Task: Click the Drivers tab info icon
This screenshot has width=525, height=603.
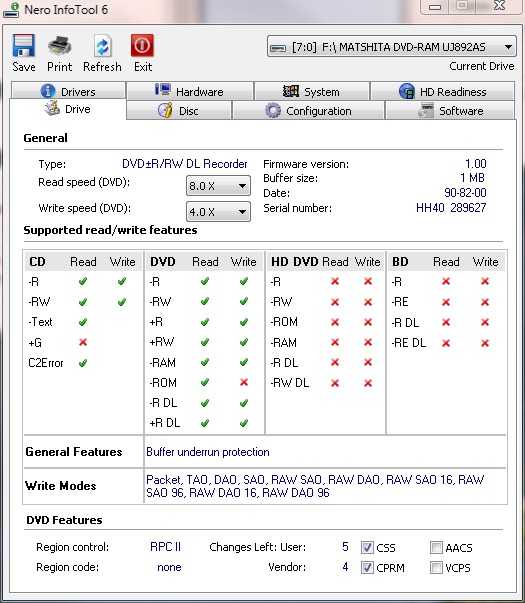Action: click(x=48, y=91)
